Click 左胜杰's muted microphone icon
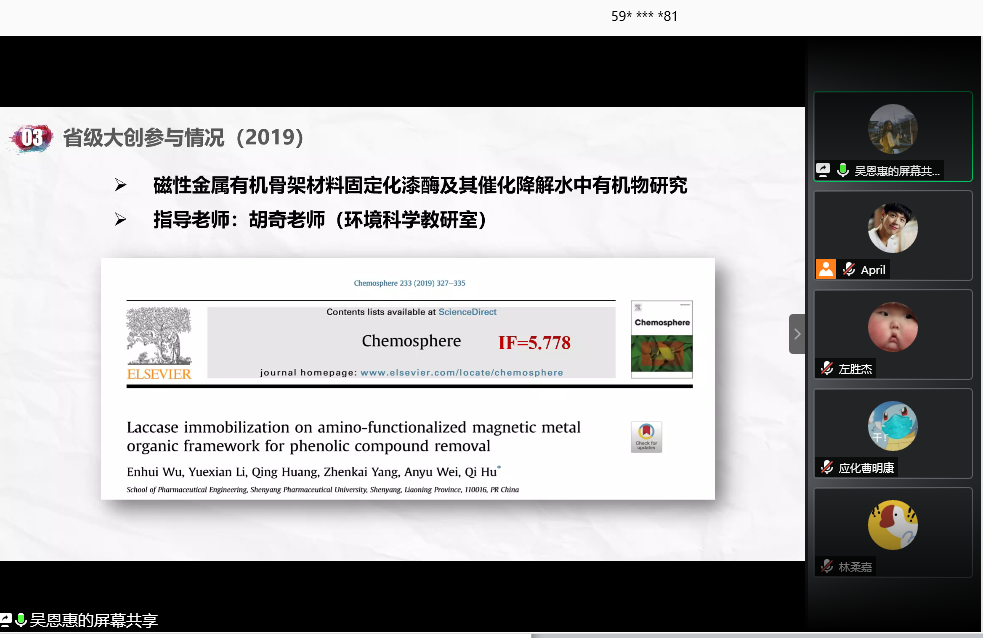983x638 pixels. coord(827,368)
